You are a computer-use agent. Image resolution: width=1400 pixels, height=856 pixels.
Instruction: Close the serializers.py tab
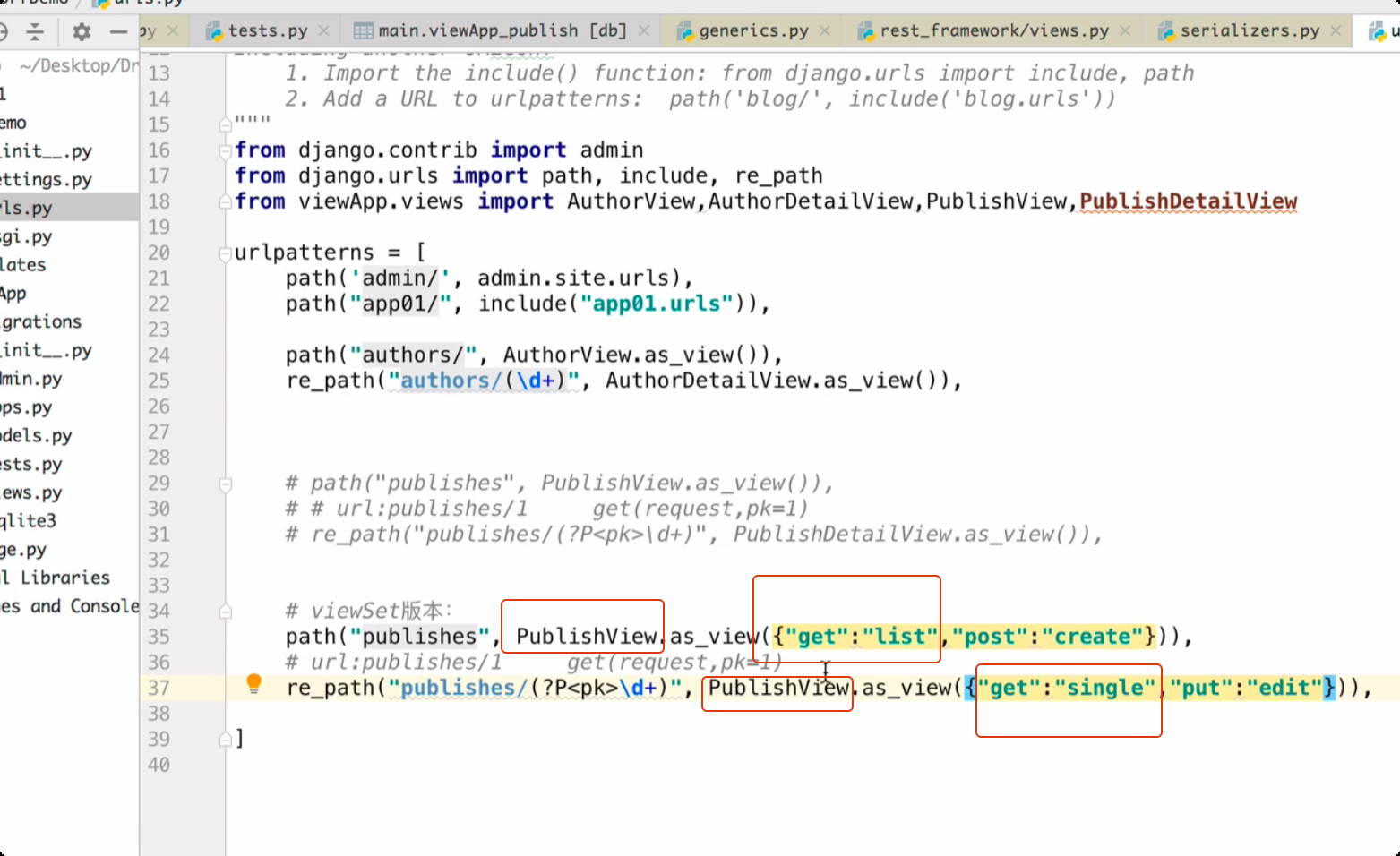1336,31
